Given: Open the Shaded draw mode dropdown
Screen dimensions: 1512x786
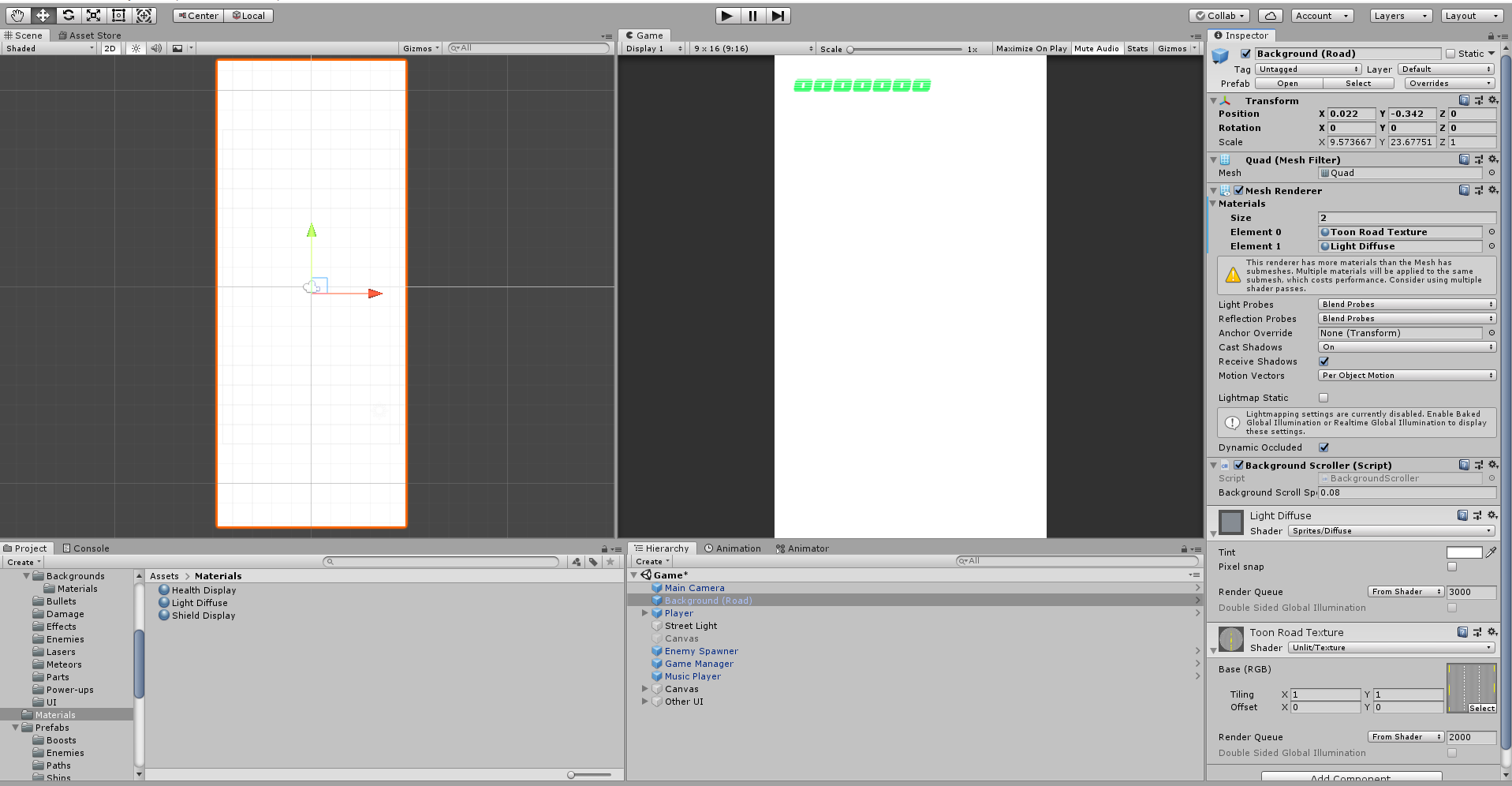Looking at the screenshot, I should 49,48.
